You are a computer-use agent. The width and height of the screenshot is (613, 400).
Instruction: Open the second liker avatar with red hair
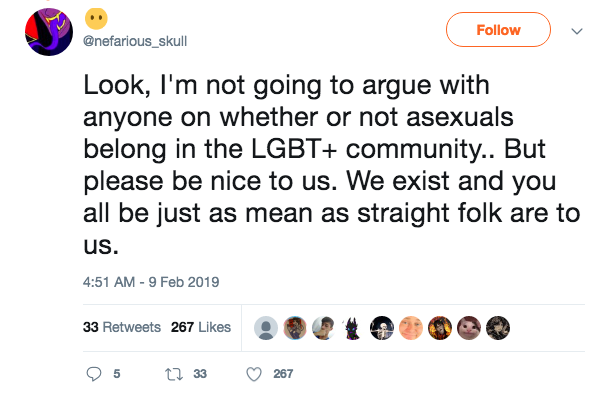295,328
